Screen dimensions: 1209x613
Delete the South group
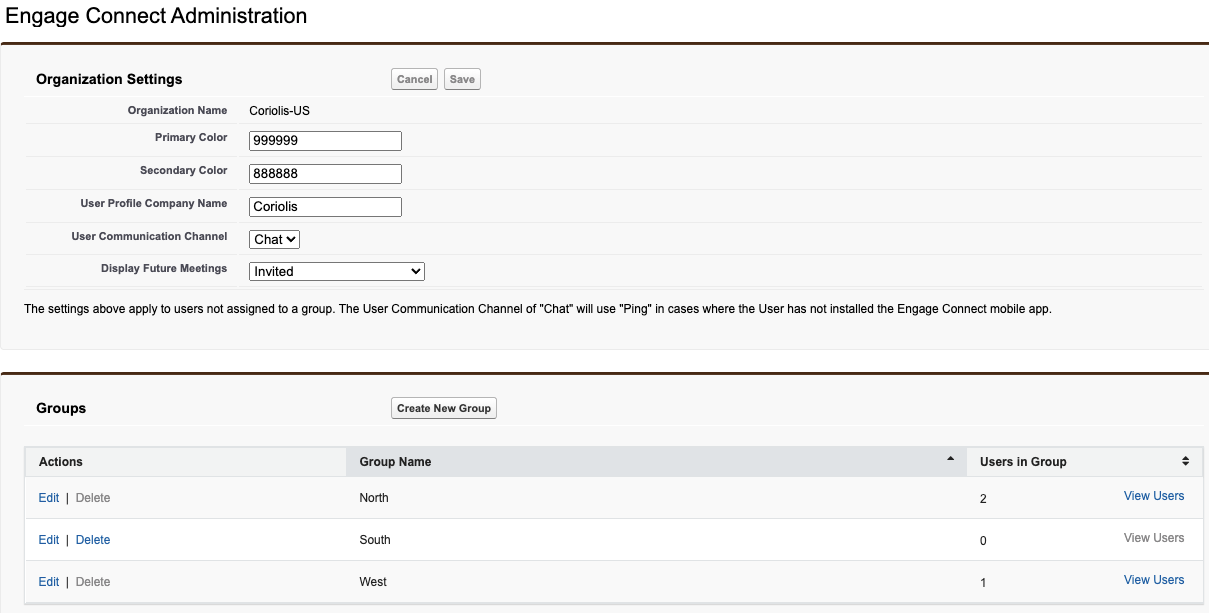(x=93, y=540)
